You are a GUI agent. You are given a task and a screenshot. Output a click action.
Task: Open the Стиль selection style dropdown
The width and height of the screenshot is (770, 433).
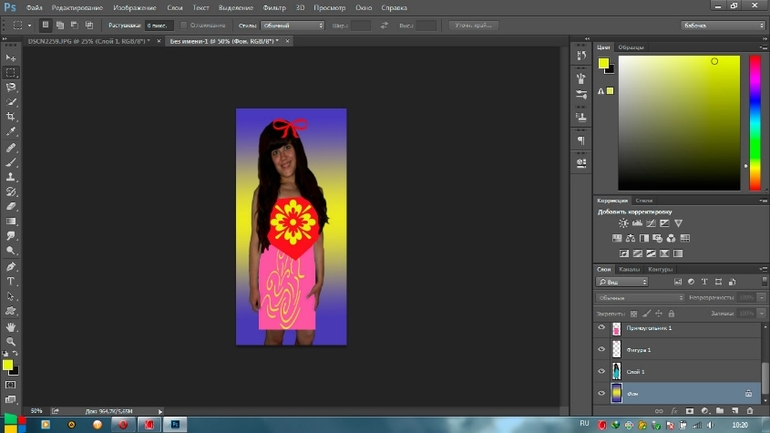pyautogui.click(x=290, y=24)
